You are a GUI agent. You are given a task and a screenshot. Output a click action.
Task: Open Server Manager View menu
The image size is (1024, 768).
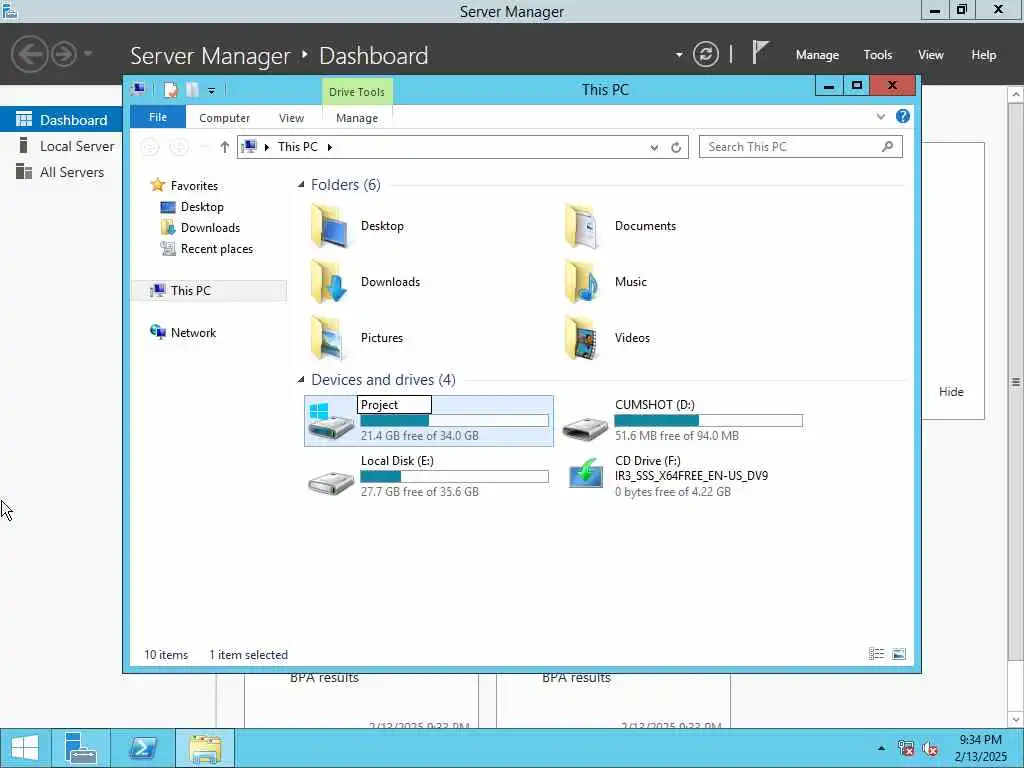(x=931, y=55)
